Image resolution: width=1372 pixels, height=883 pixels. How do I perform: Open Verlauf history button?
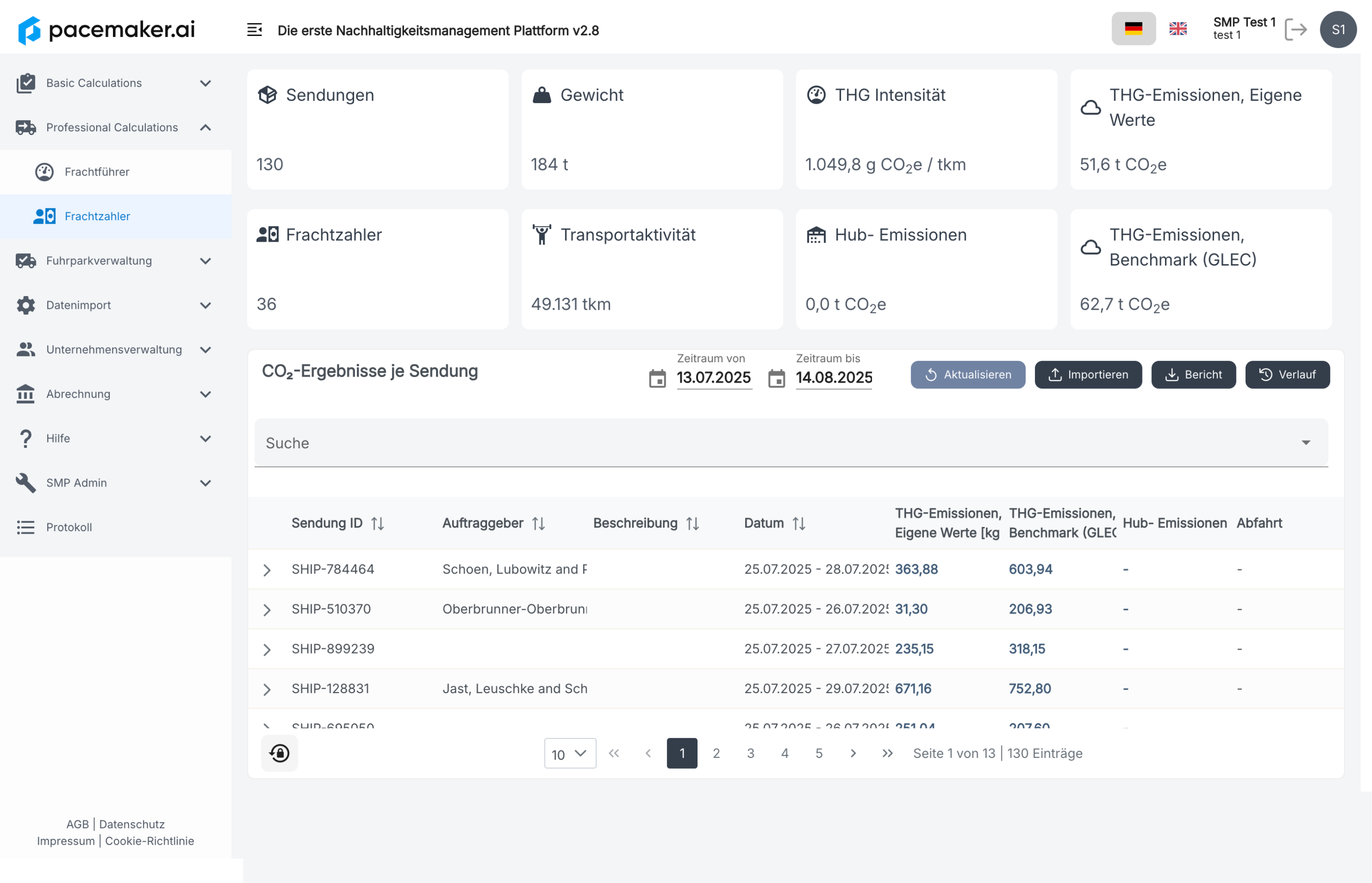point(1288,375)
